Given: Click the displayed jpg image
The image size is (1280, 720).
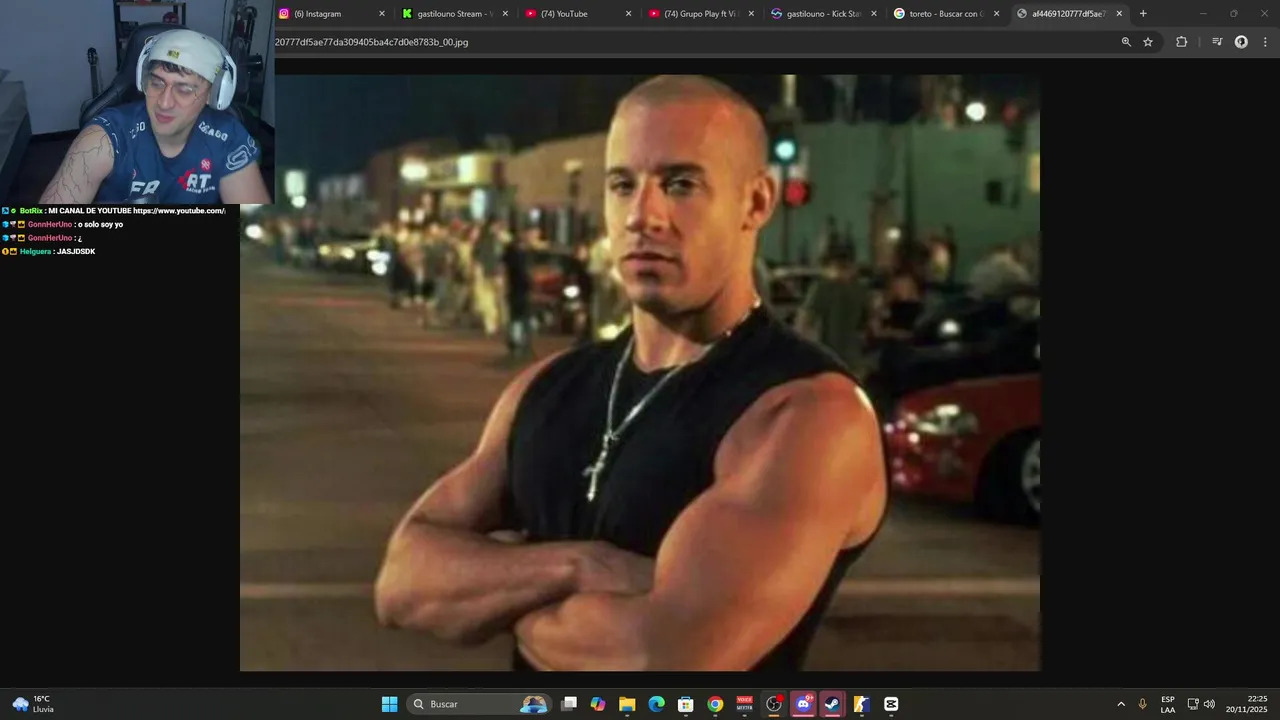Looking at the screenshot, I should pos(640,372).
